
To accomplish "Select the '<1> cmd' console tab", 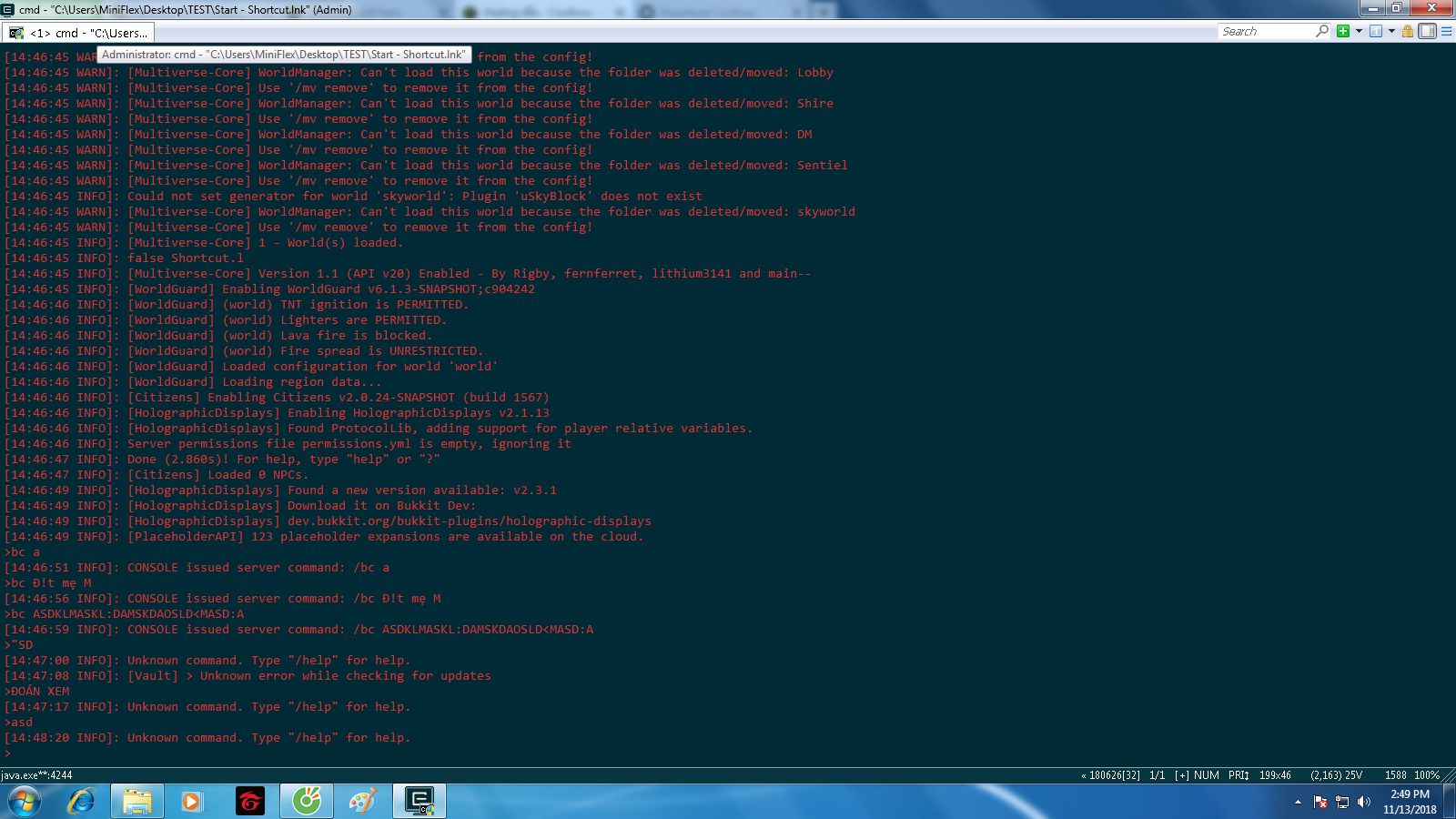I will [x=78, y=33].
